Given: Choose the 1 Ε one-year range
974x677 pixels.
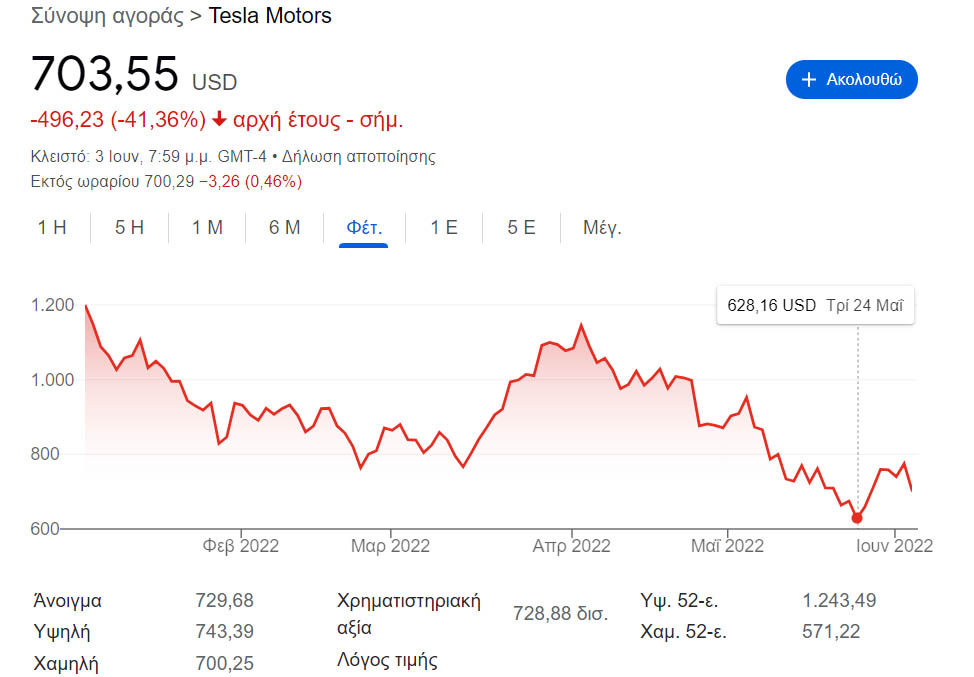Looking at the screenshot, I should click(444, 227).
